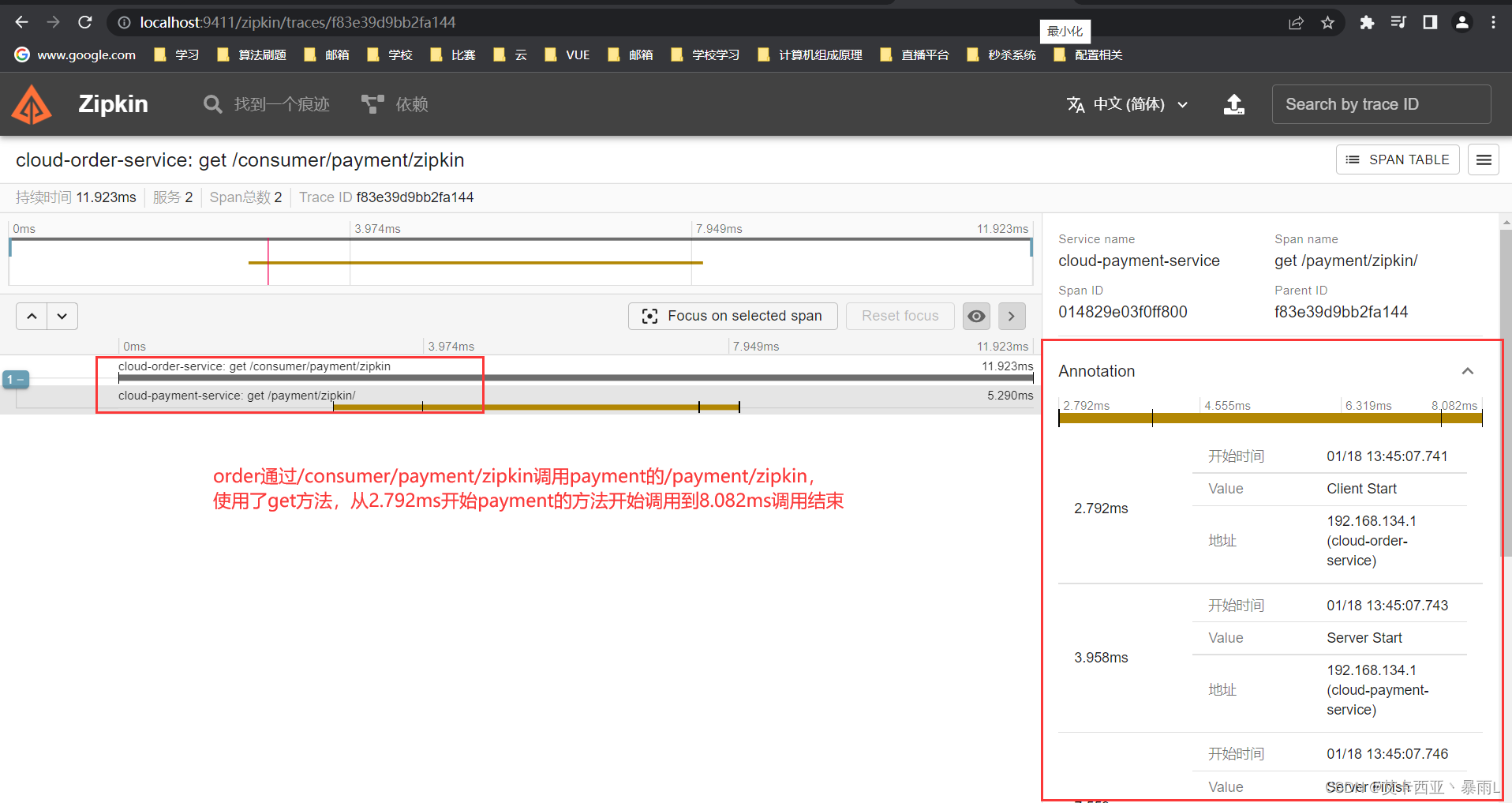
Task: Click the Zipkin logo icon
Action: click(32, 104)
